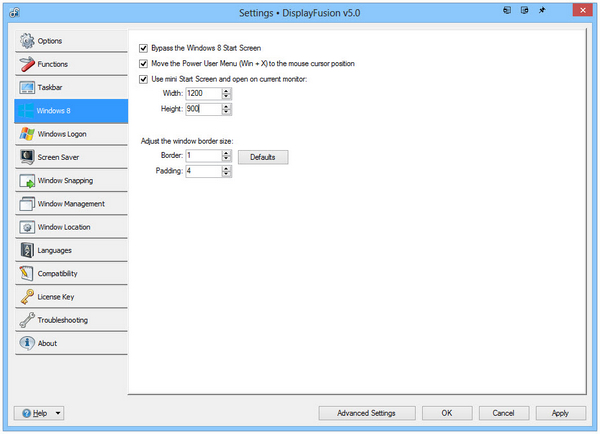The height and width of the screenshot is (434, 600).
Task: Click the Taskbar monitor icon
Action: coord(27,88)
